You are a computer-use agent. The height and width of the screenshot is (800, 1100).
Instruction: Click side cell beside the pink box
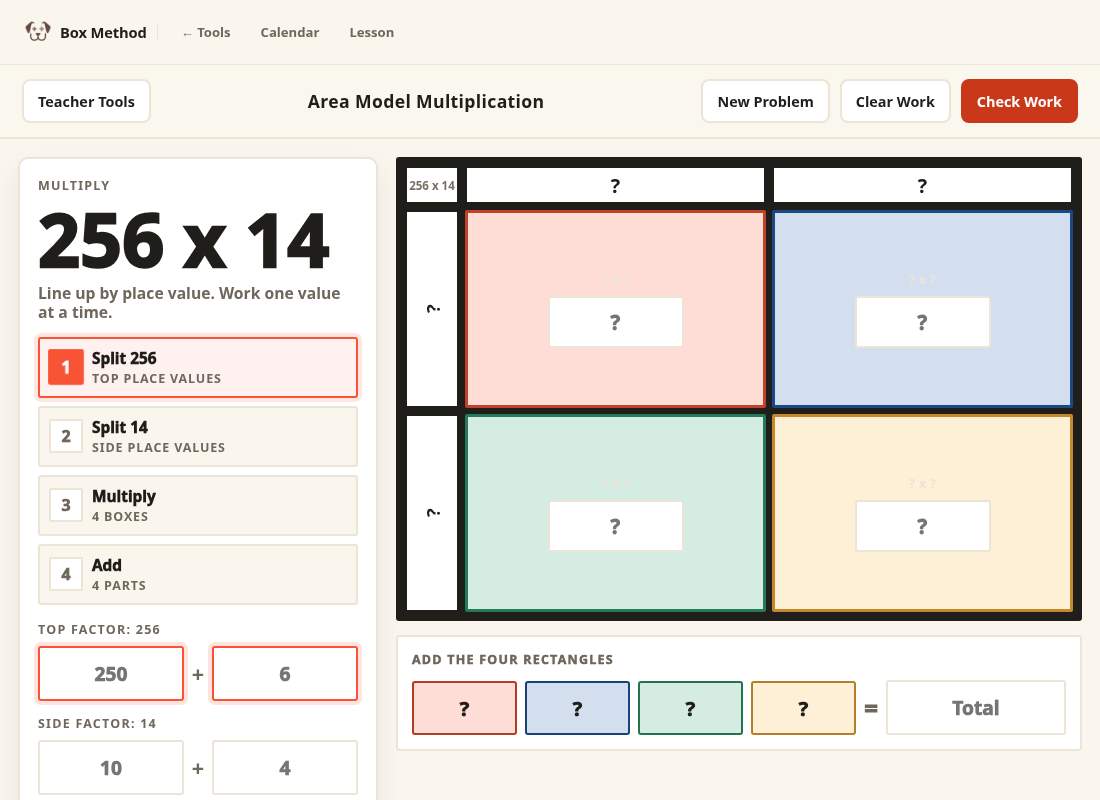[432, 309]
